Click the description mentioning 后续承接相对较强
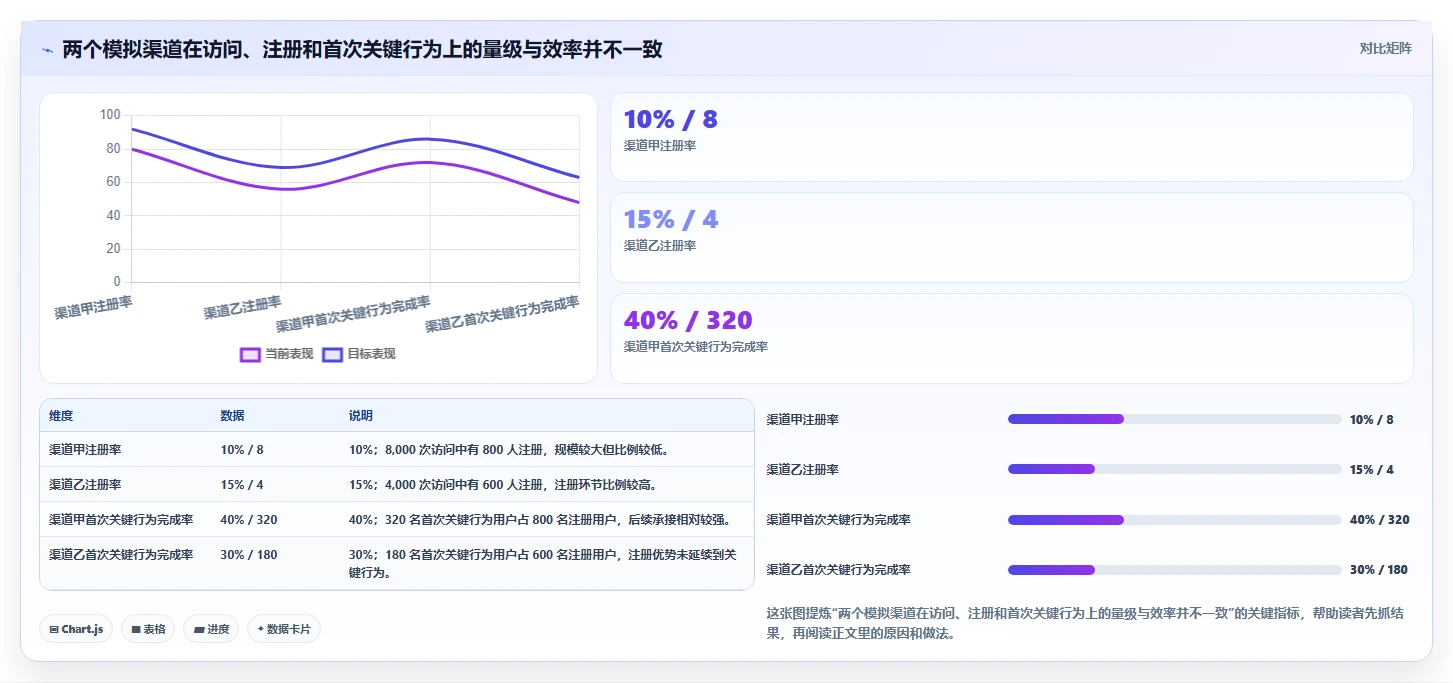Viewport: 1453px width, 683px height. point(541,520)
